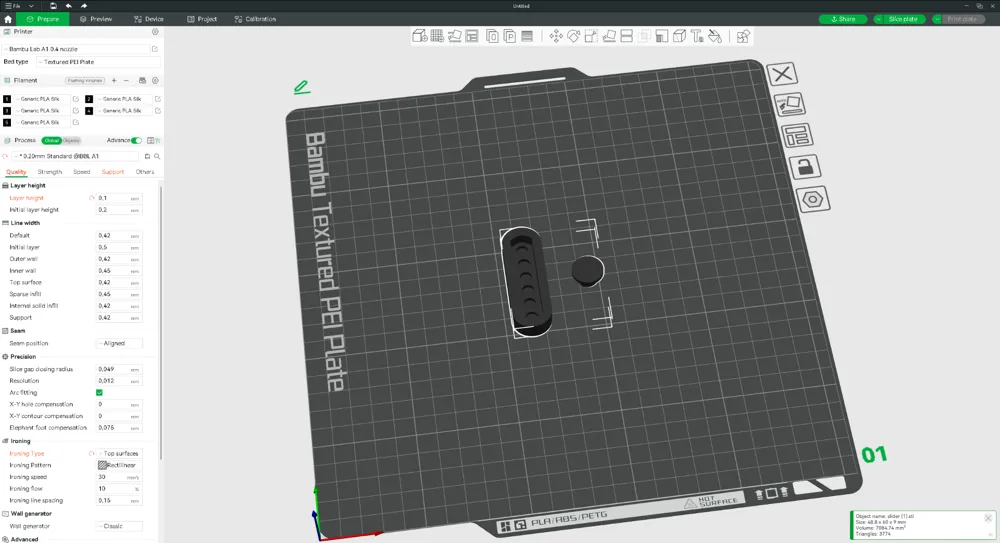Open filament 1 Generic PLA Silk dropdown
Viewport: 1000px width, 543px height.
click(x=42, y=99)
